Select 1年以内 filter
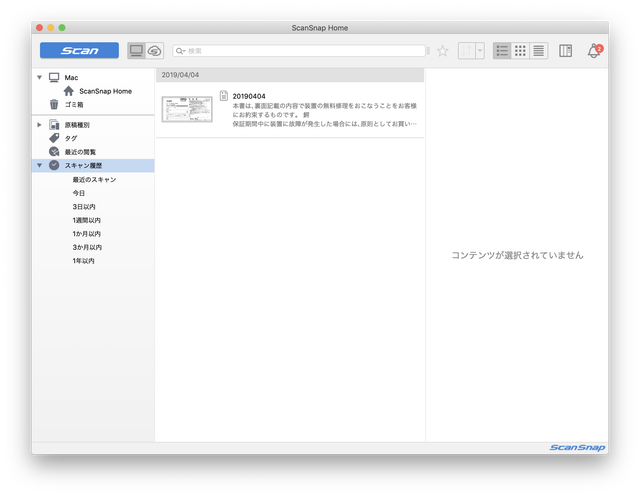Image resolution: width=640 pixels, height=496 pixels. (x=84, y=260)
